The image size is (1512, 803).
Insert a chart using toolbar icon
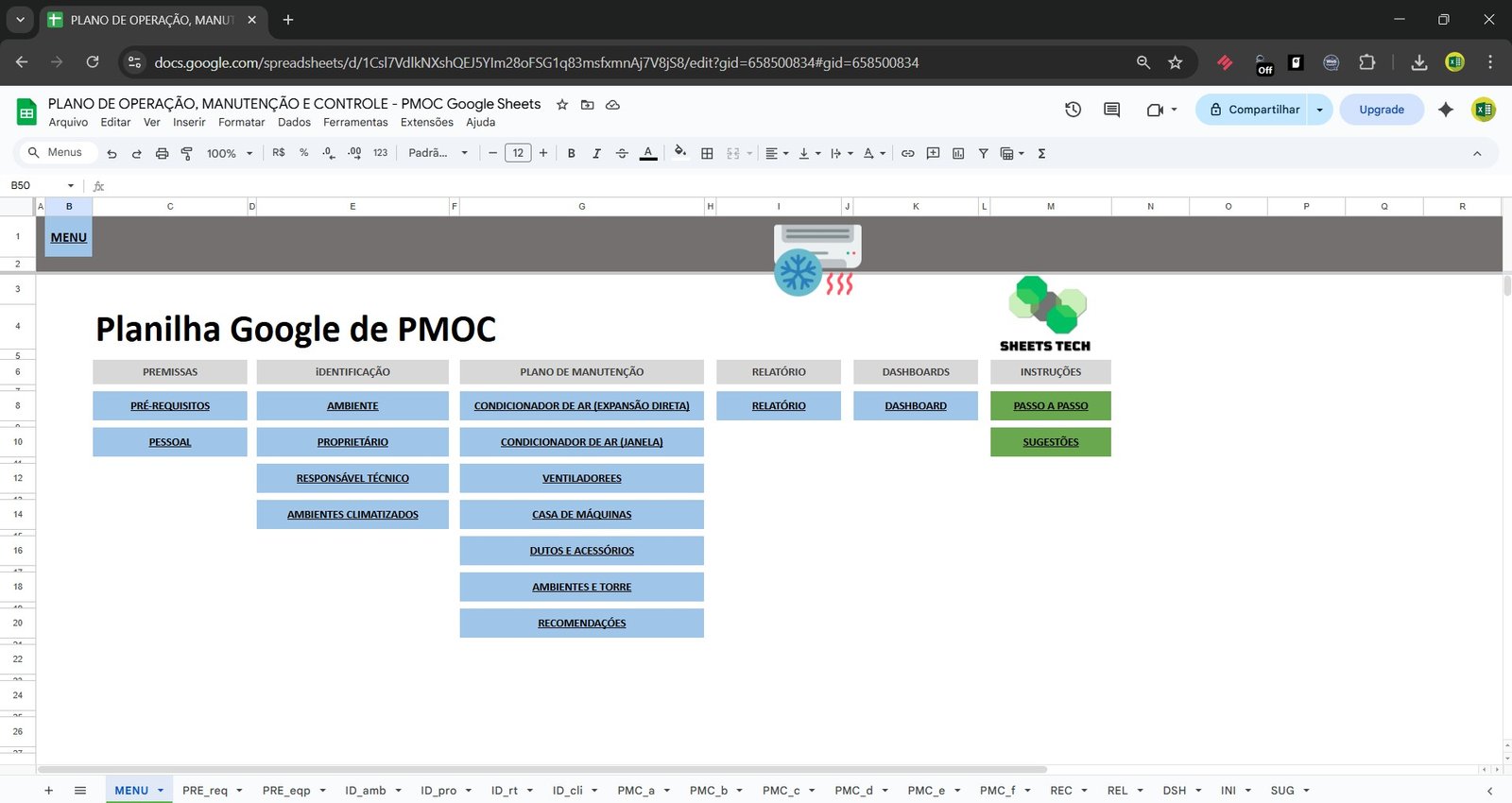(x=958, y=153)
